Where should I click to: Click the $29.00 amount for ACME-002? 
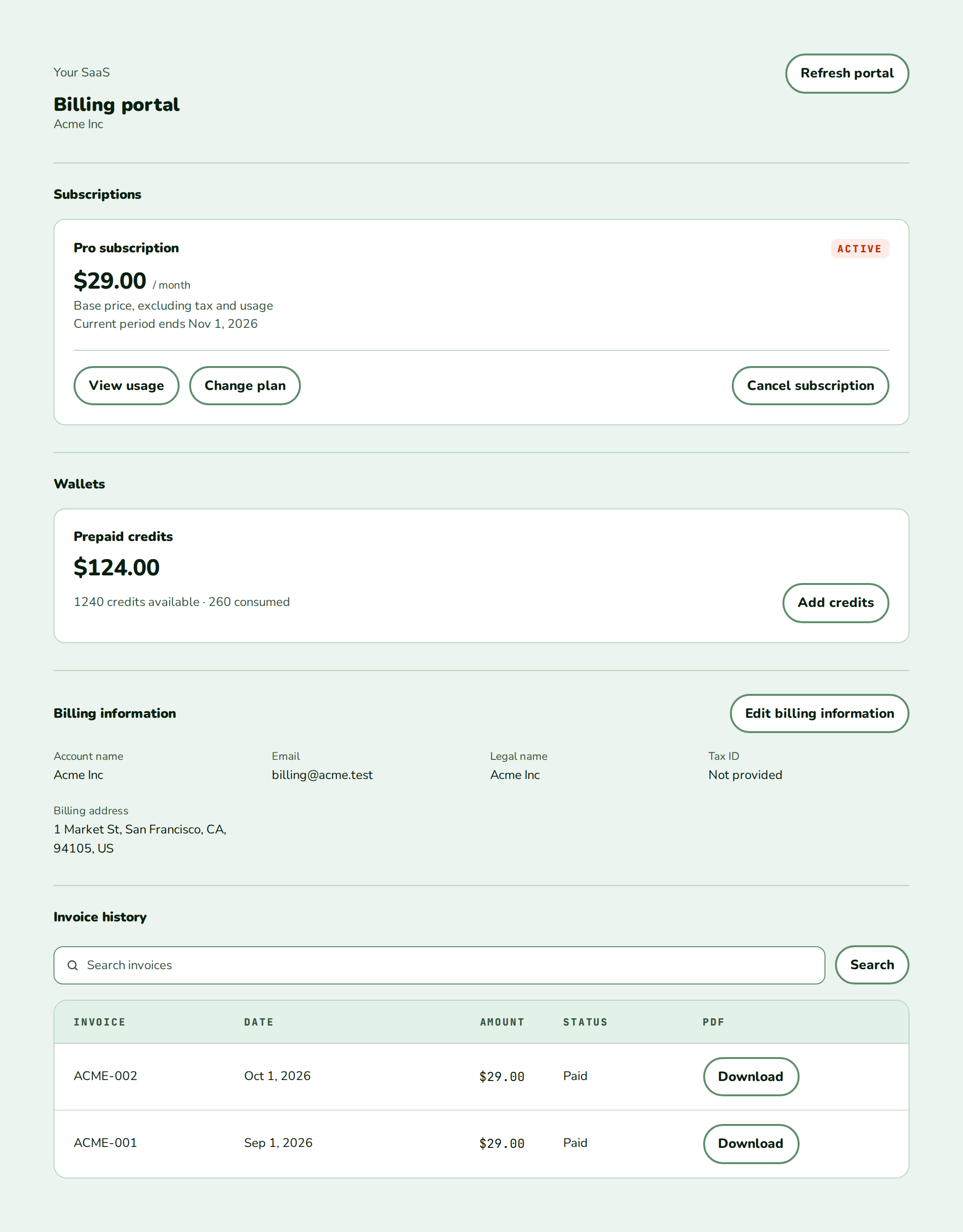pos(502,1077)
